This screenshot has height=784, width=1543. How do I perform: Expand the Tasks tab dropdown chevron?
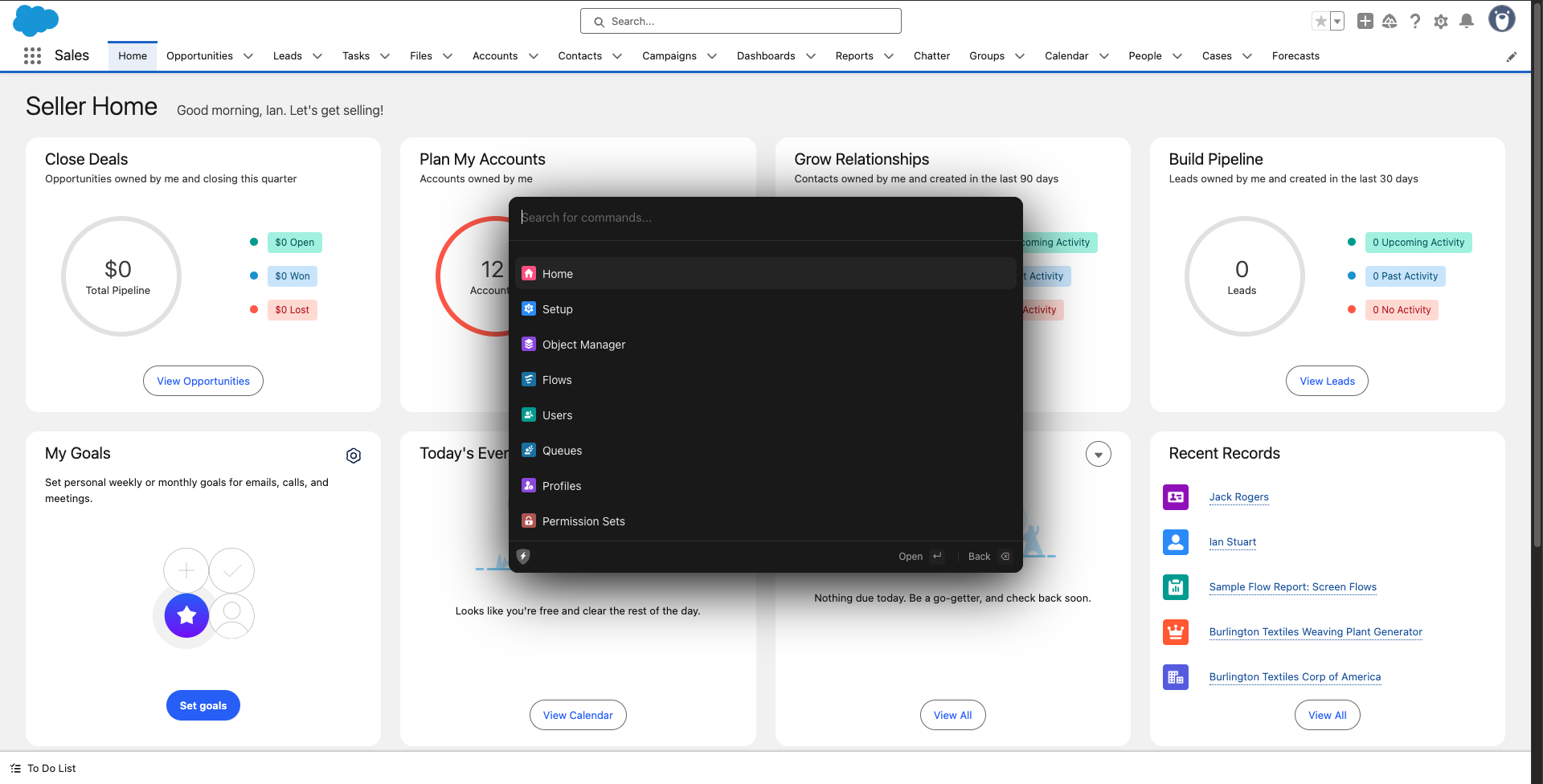385,56
